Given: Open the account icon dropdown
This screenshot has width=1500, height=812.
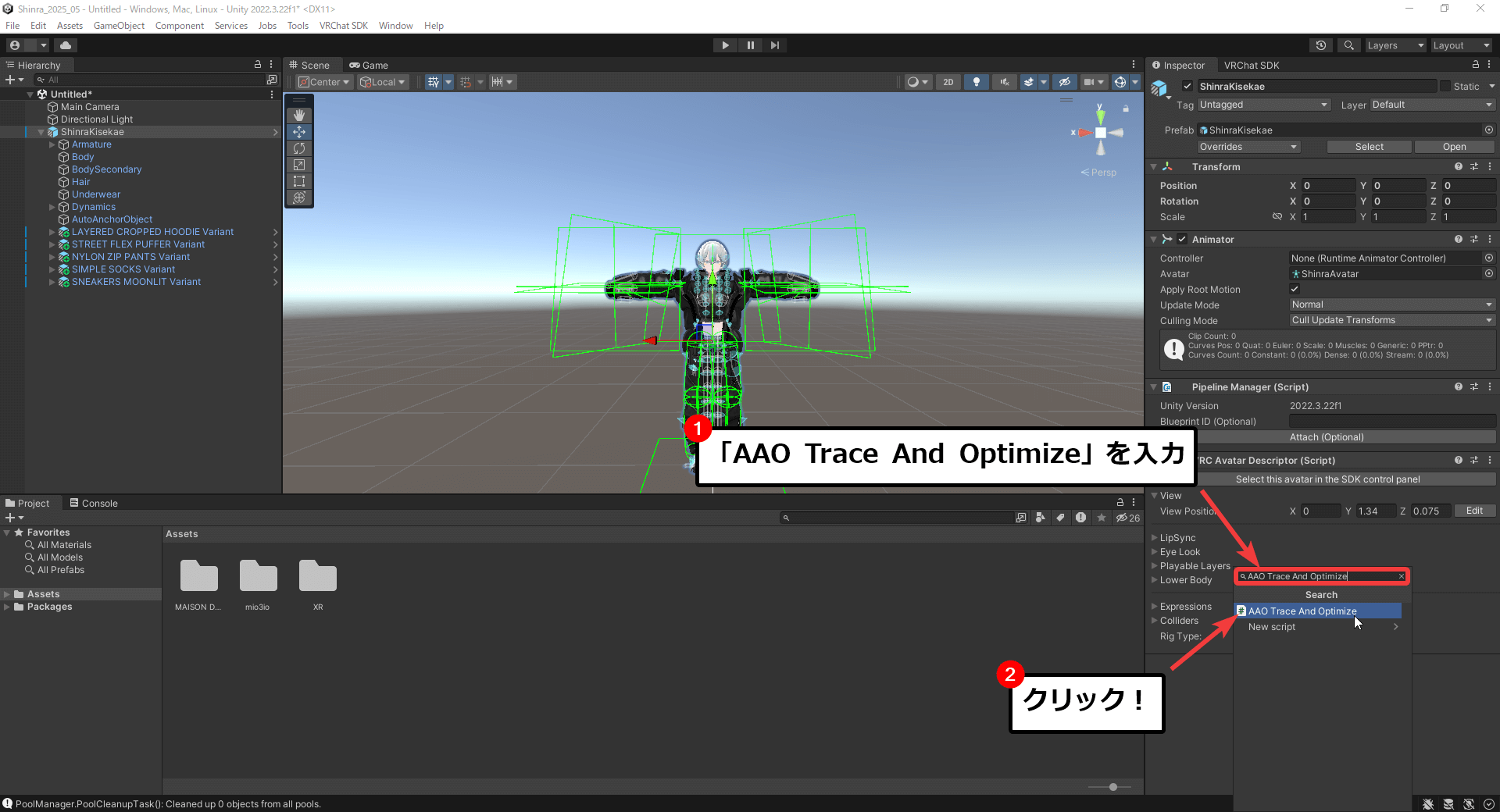Looking at the screenshot, I should (27, 45).
